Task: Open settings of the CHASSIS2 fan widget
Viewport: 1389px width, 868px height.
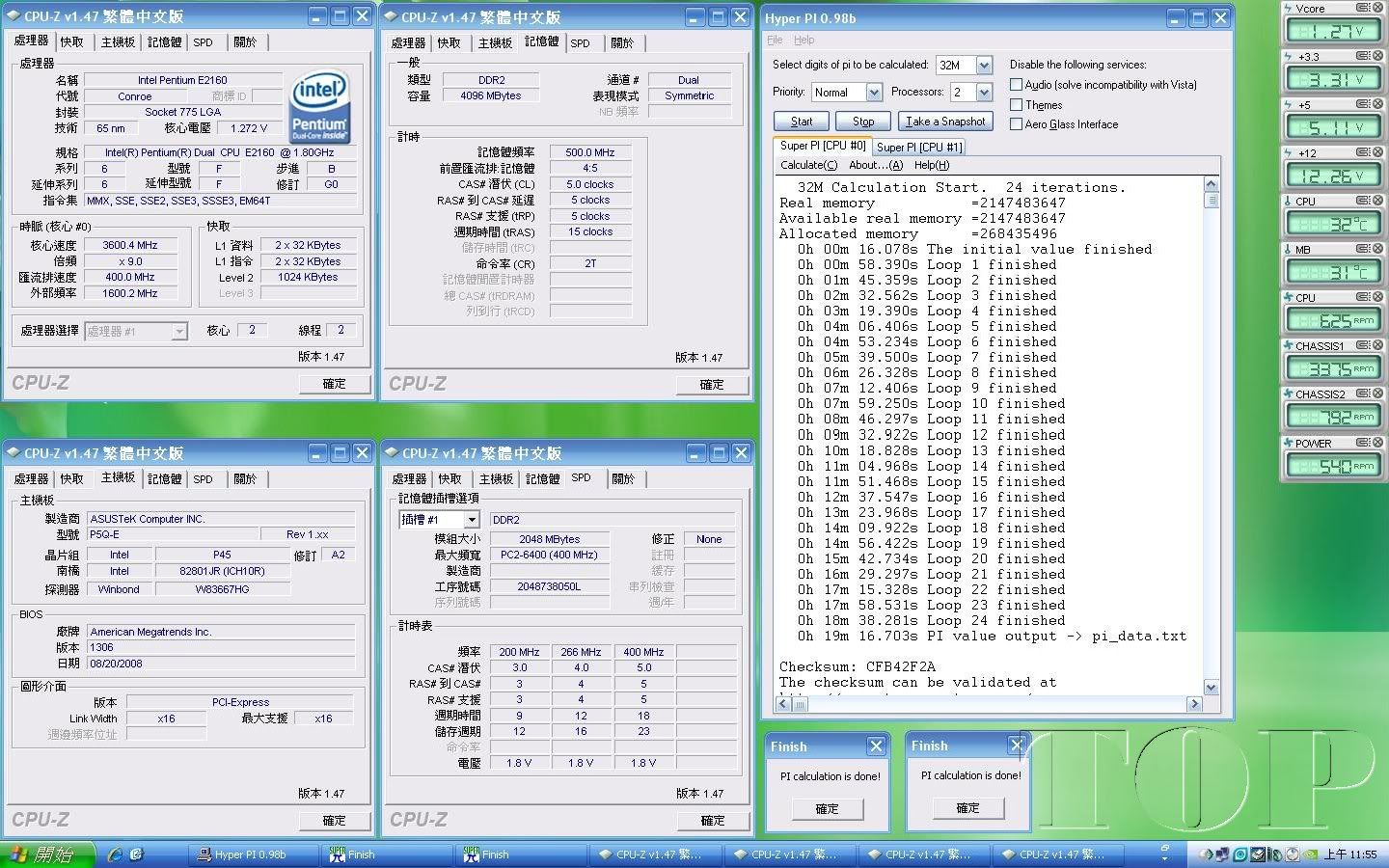Action: coord(1363,393)
